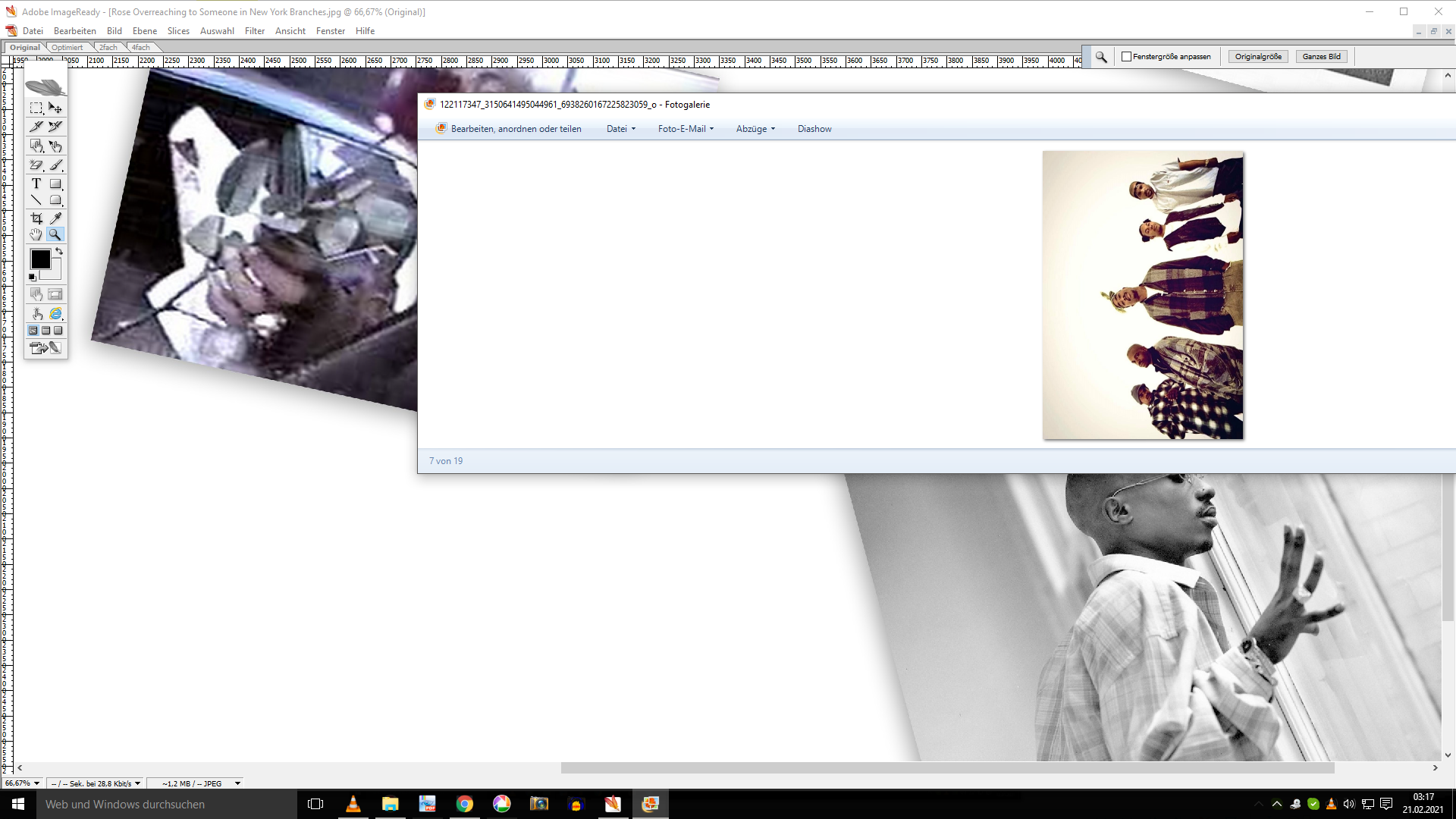The width and height of the screenshot is (1456, 819).
Task: Select the Eyedropper tool
Action: tap(55, 218)
